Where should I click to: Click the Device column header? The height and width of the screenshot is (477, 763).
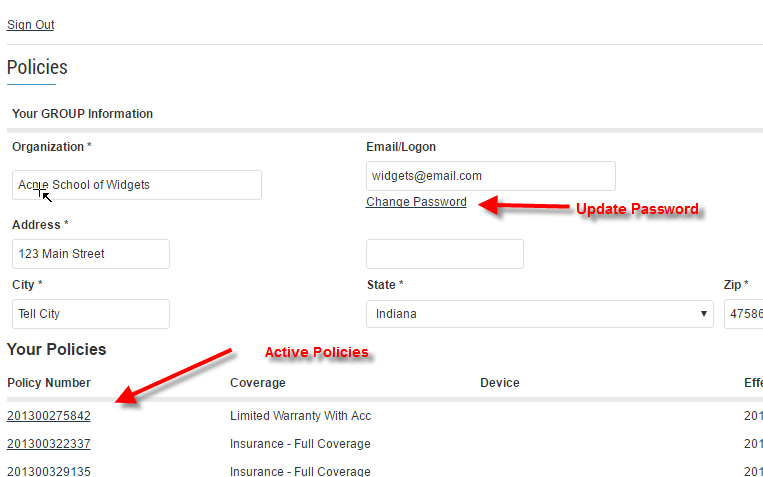point(500,383)
